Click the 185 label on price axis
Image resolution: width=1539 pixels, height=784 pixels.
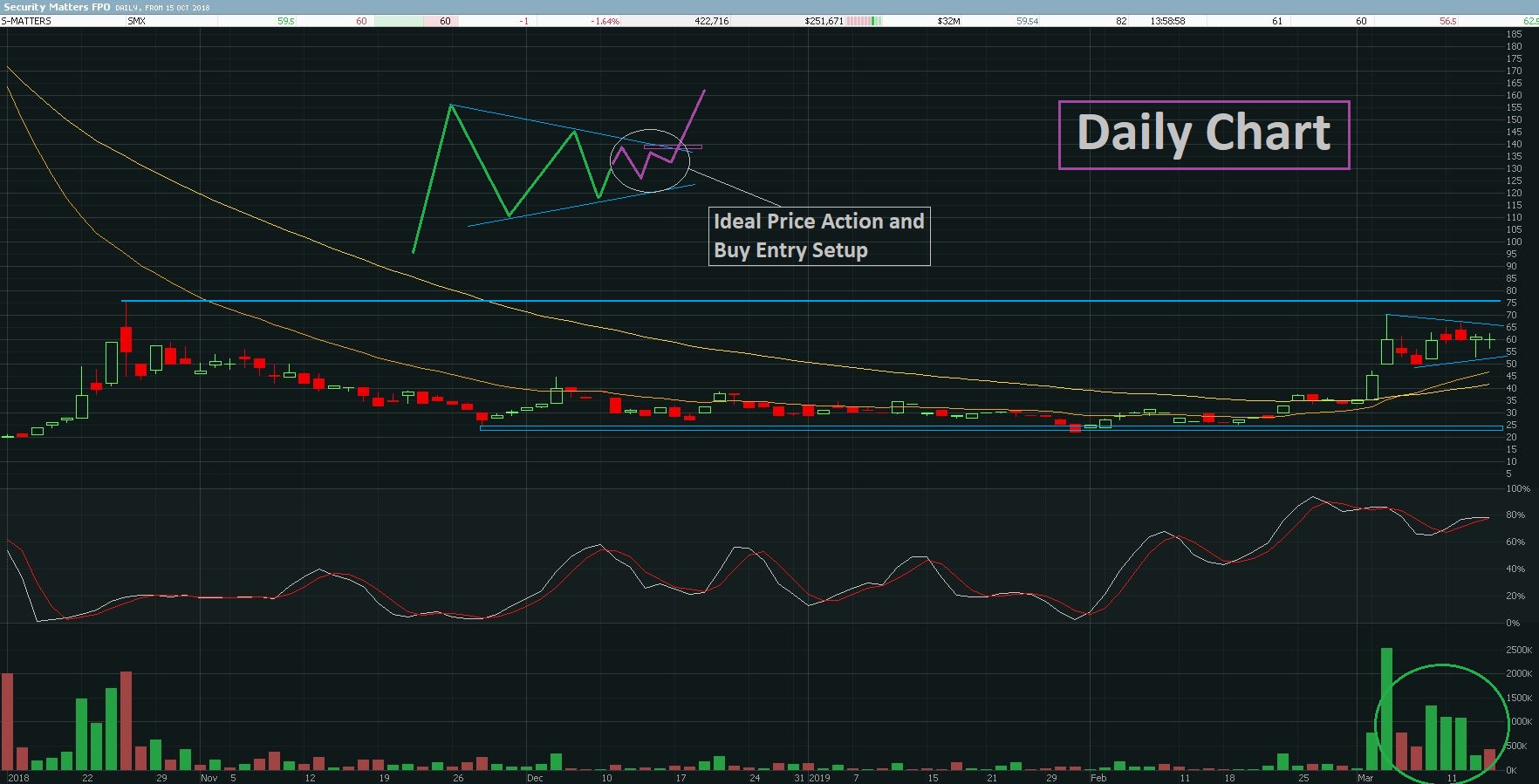tap(1514, 34)
